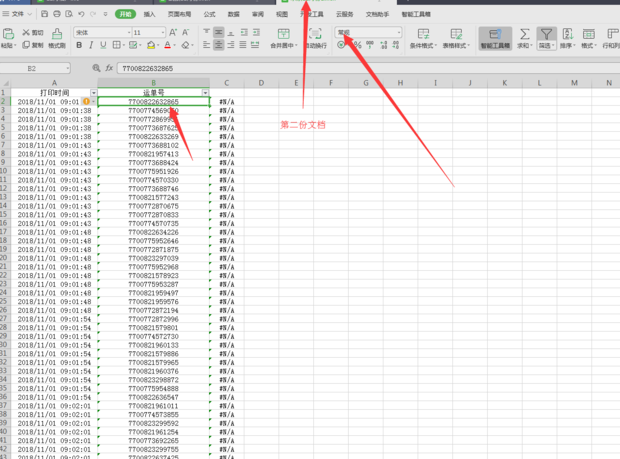Click the highlighted 开始 Home tab
The width and height of the screenshot is (620, 459).
coord(125,14)
